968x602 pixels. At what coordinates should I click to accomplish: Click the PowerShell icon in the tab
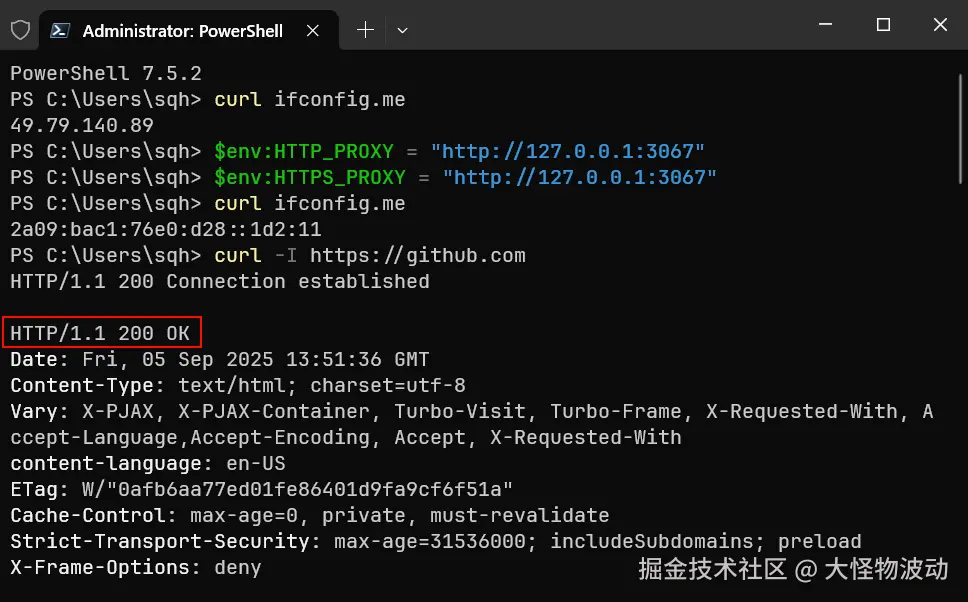point(60,31)
